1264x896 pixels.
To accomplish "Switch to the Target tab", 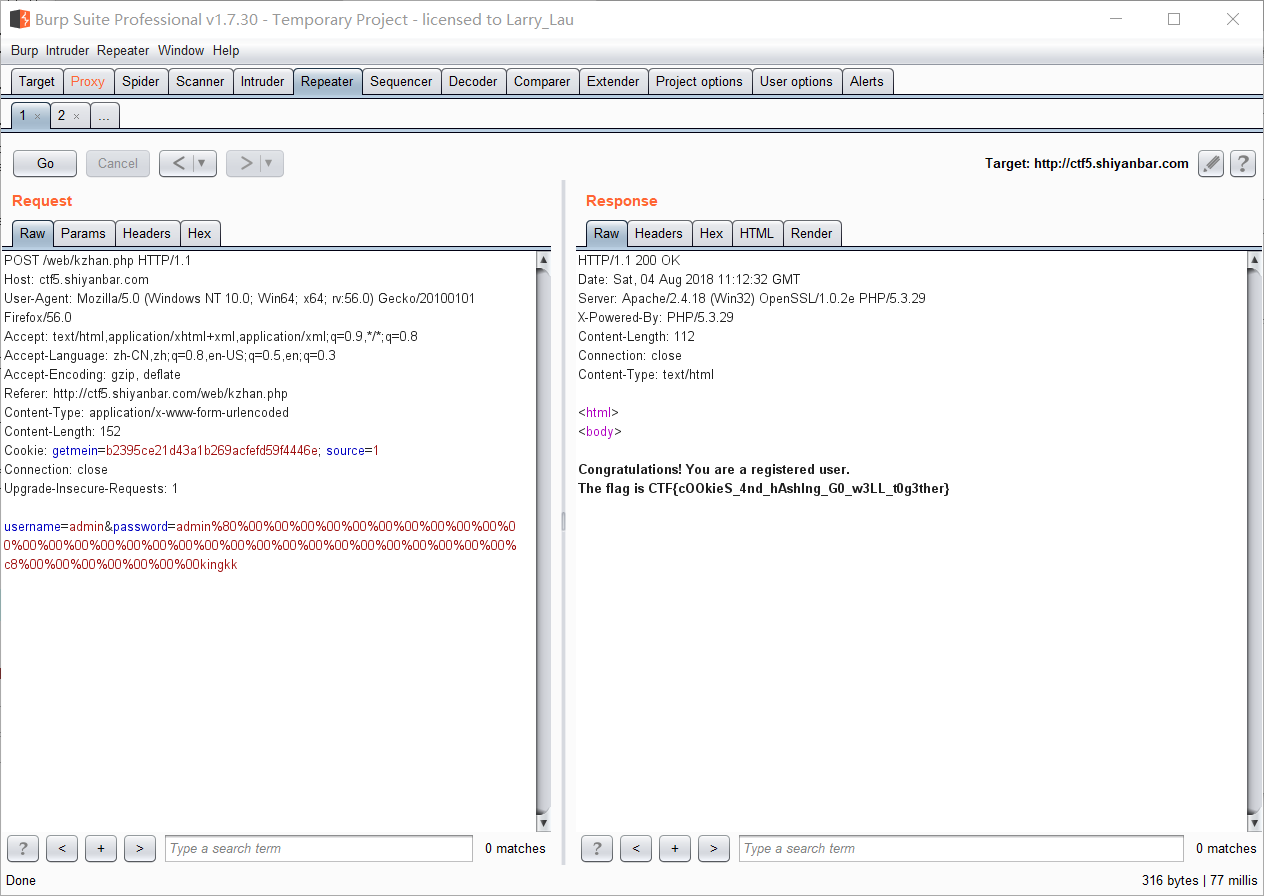I will (x=37, y=82).
